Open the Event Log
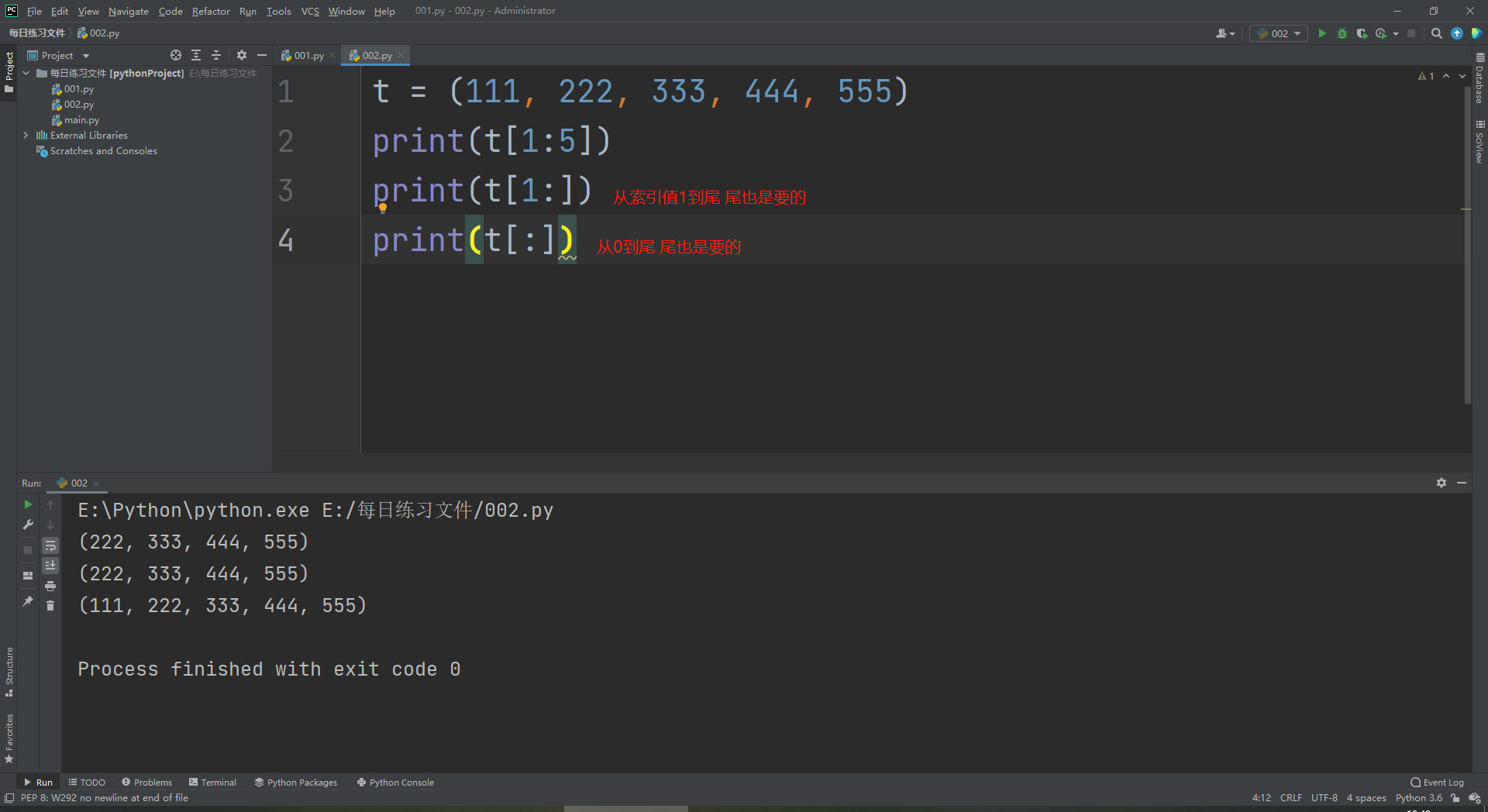The width and height of the screenshot is (1488, 812). click(1437, 783)
